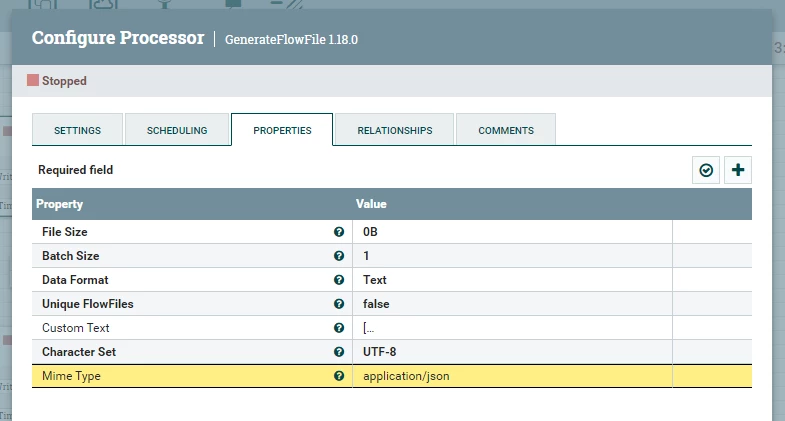Open the Settings tab

point(78,130)
